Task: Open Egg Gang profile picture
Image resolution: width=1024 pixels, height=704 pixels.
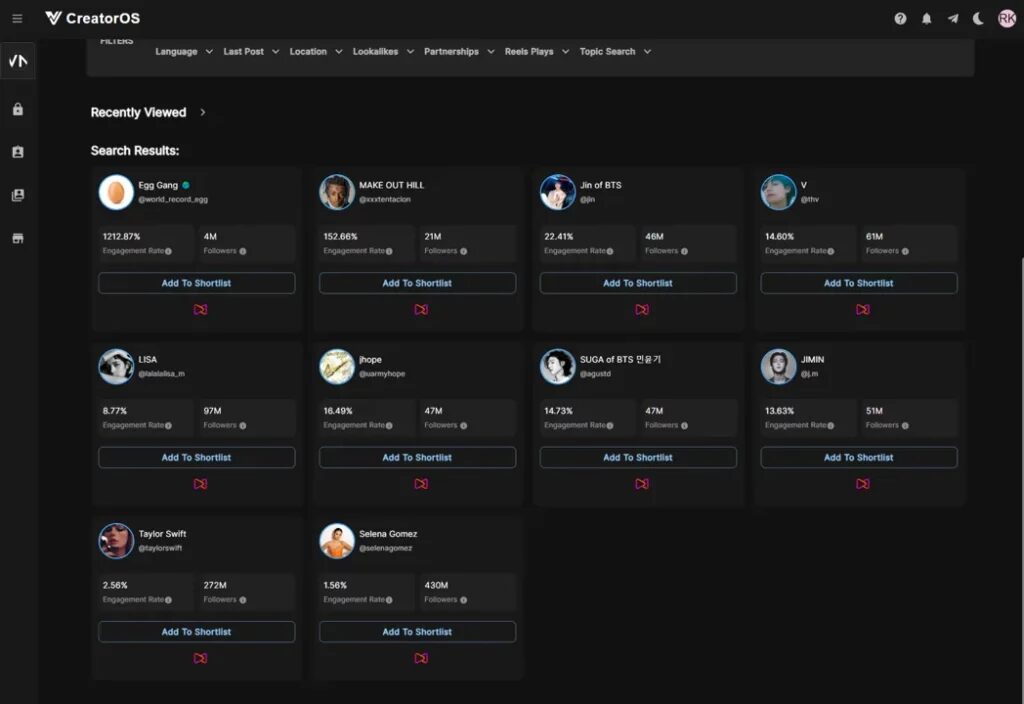Action: click(x=116, y=192)
